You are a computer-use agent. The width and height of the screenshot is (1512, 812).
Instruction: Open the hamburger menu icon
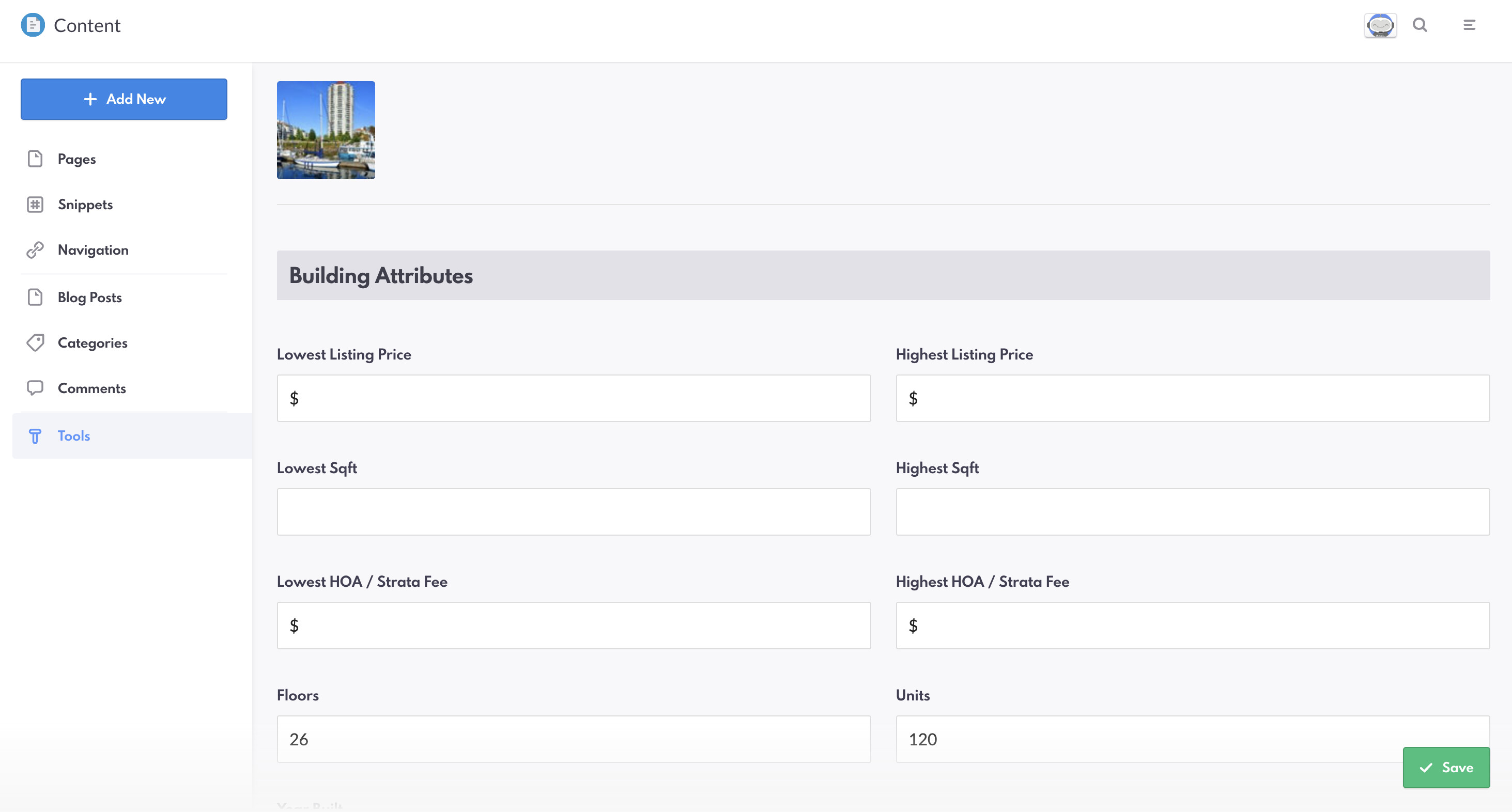(x=1469, y=25)
